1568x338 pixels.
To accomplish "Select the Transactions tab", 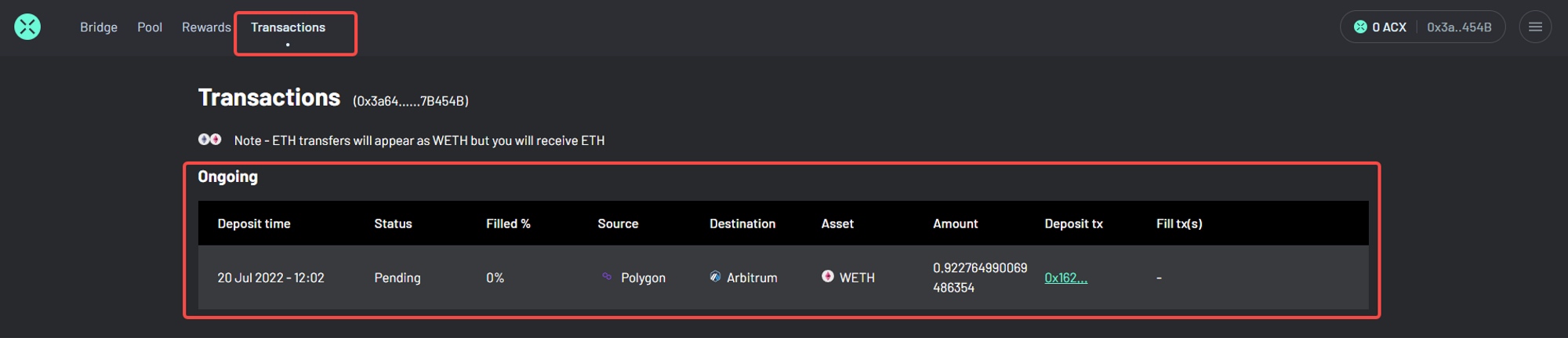I will [288, 27].
